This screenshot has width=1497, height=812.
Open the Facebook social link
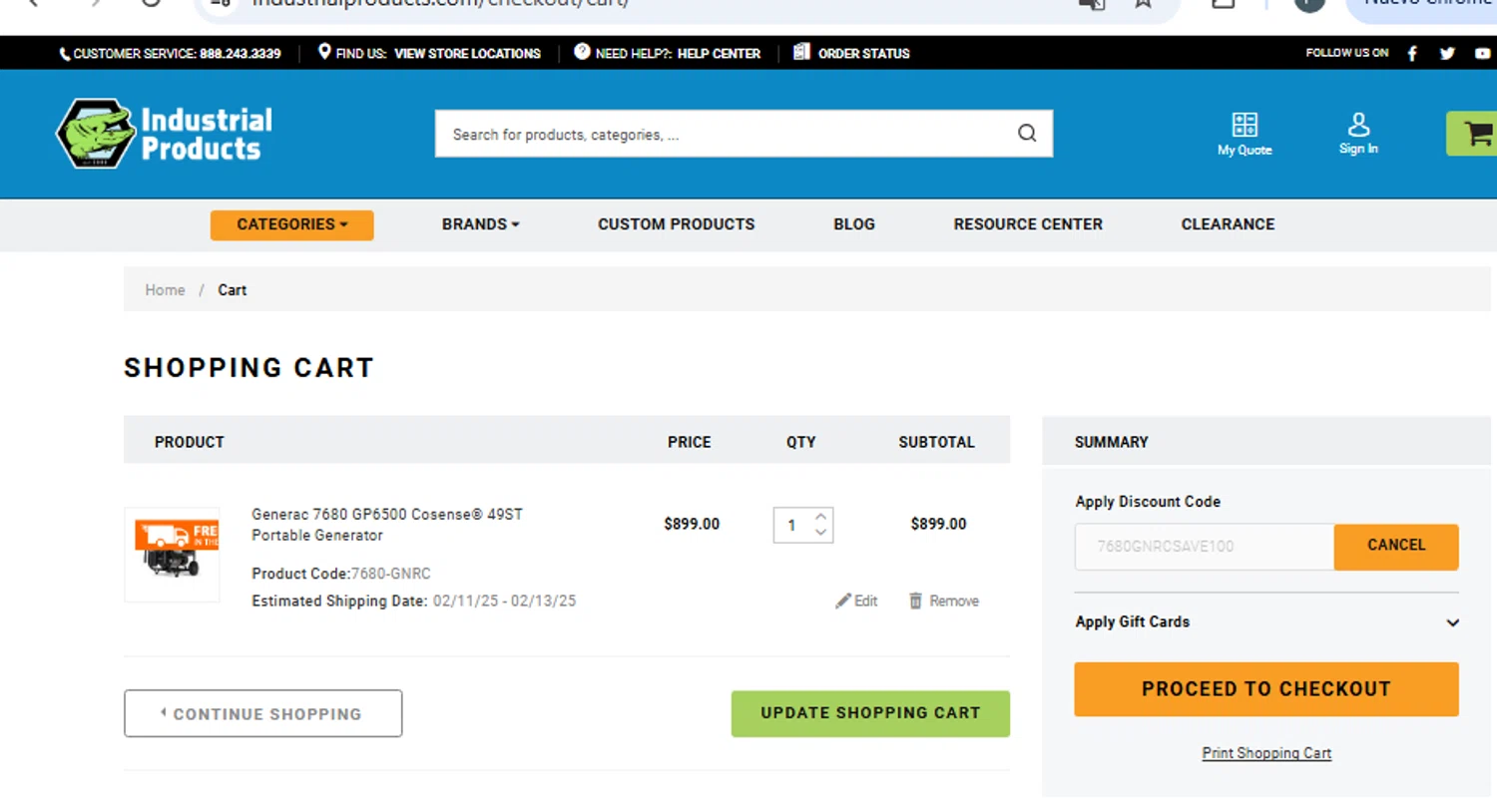pyautogui.click(x=1412, y=54)
